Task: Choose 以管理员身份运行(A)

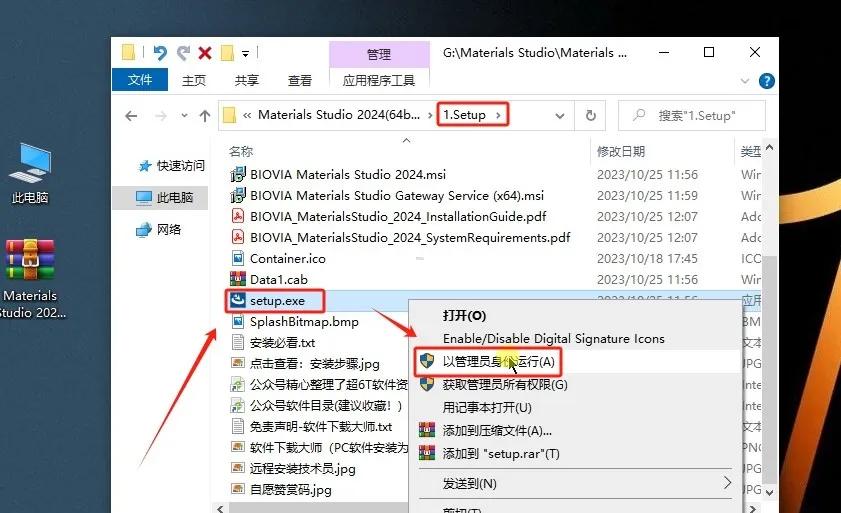Action: [498, 361]
